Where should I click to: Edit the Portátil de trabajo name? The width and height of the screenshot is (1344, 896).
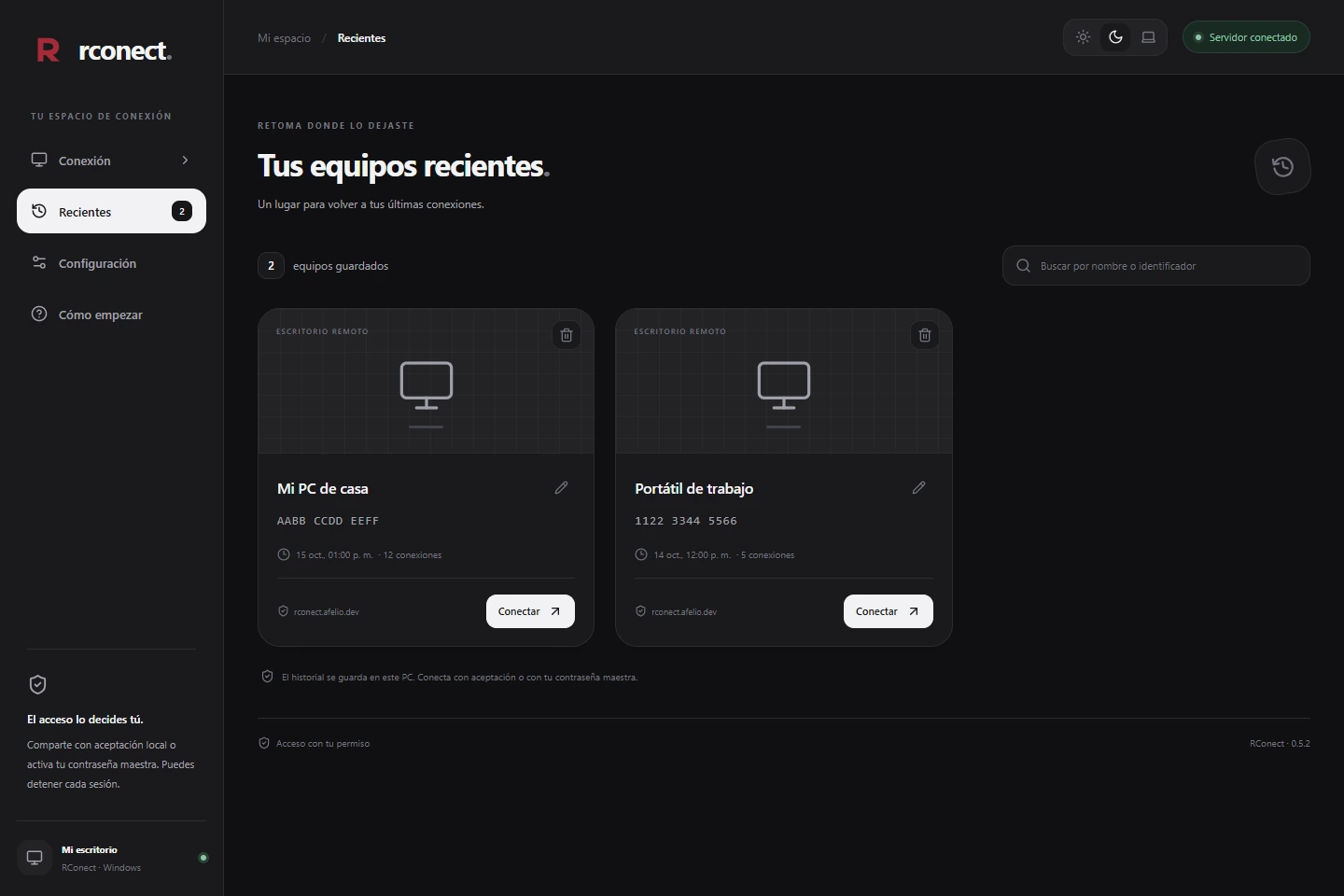tap(919, 487)
